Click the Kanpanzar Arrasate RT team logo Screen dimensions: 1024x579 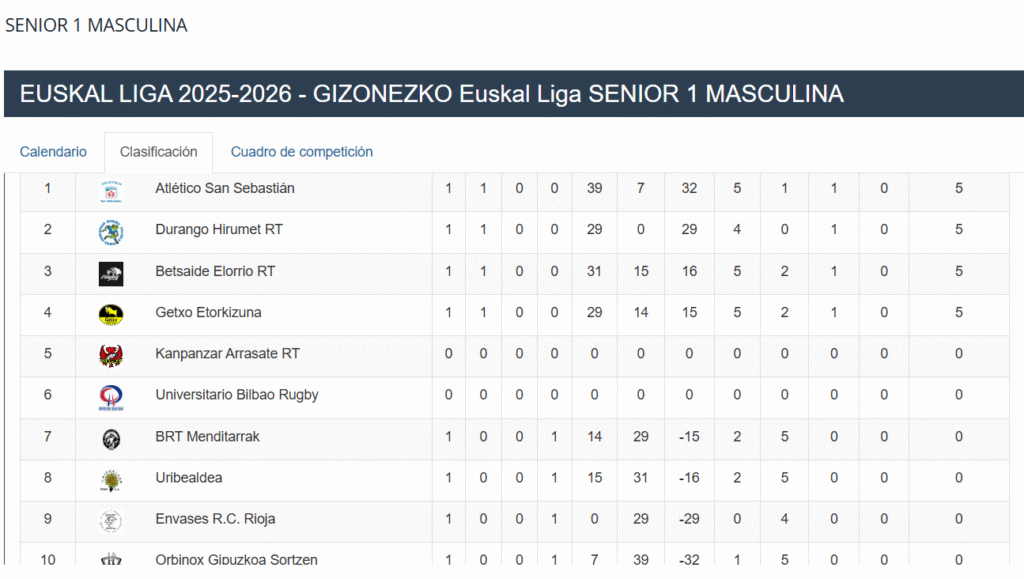(x=111, y=355)
